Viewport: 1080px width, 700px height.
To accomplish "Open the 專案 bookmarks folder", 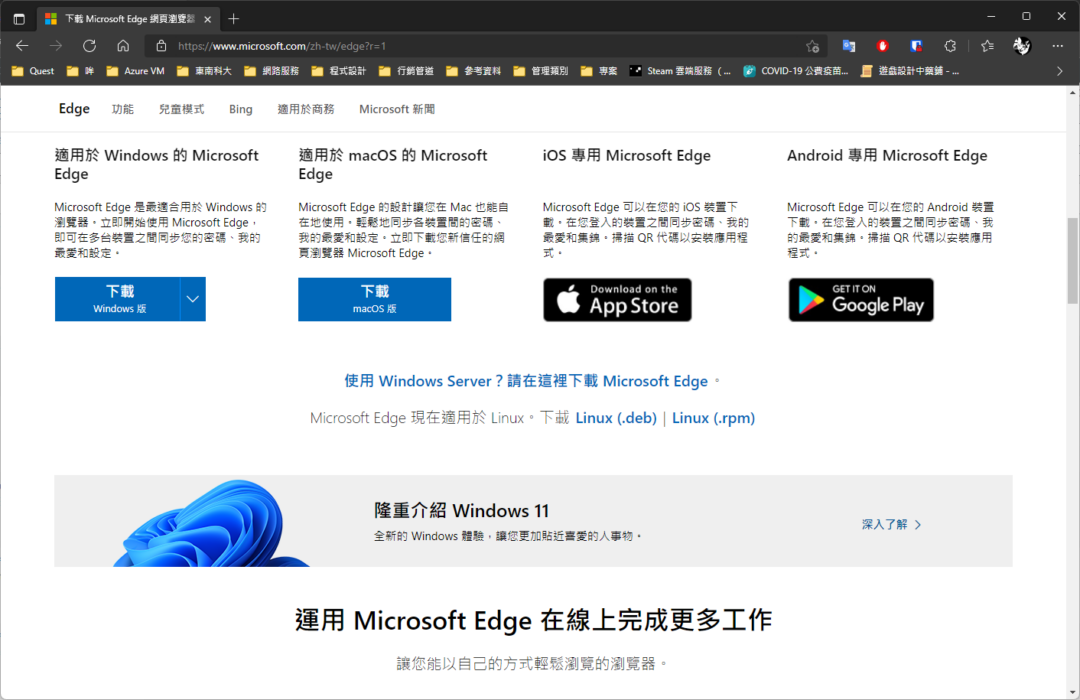I will click(x=599, y=71).
